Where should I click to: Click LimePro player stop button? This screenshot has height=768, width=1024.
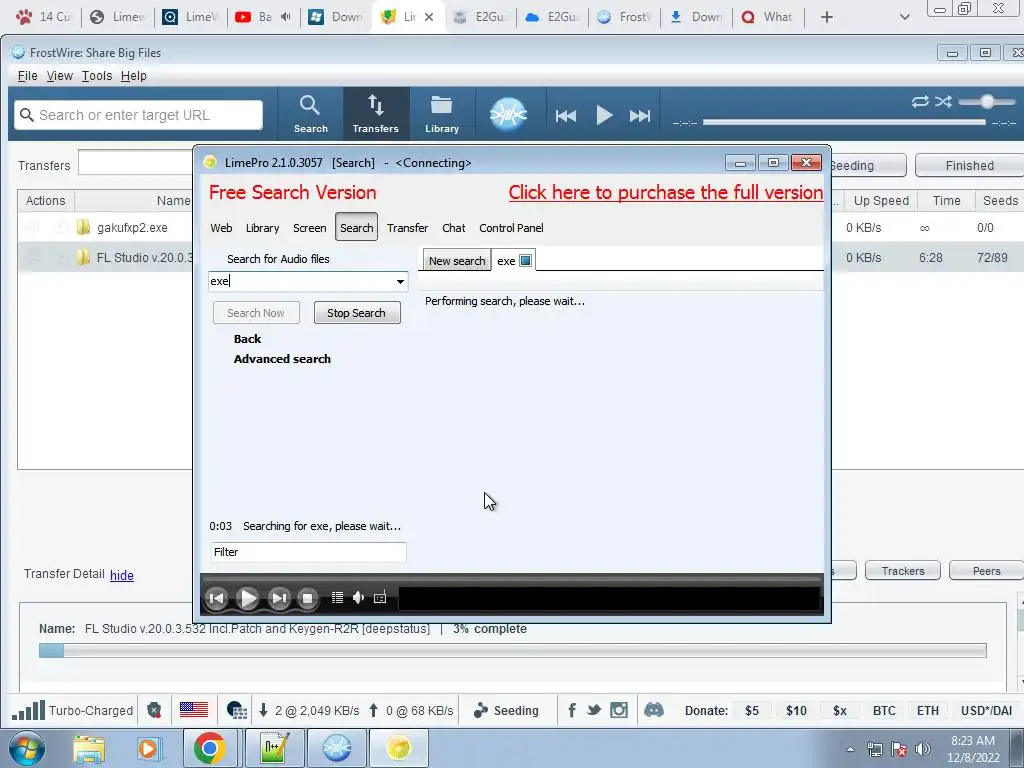(x=308, y=598)
